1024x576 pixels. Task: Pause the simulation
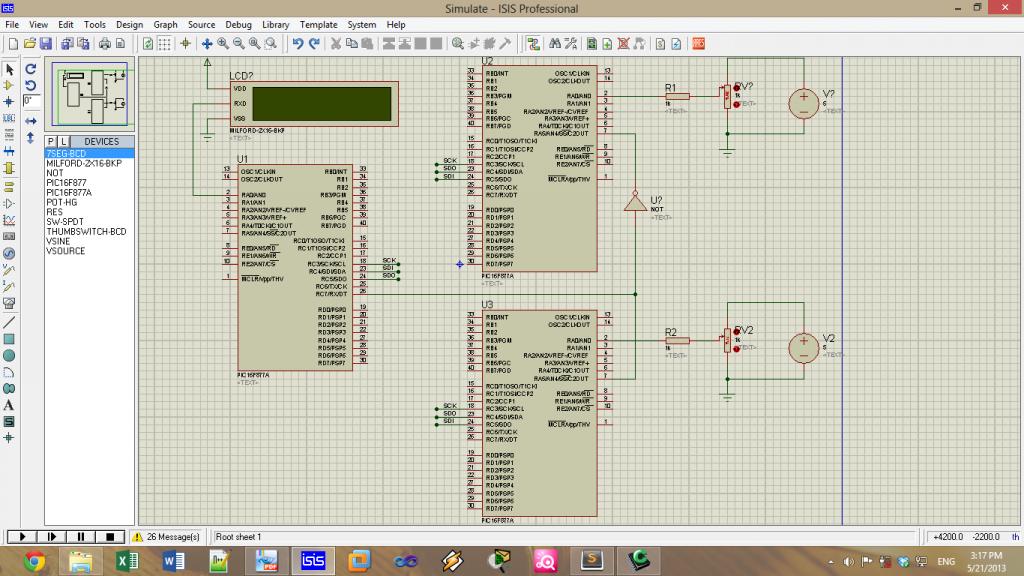point(81,537)
